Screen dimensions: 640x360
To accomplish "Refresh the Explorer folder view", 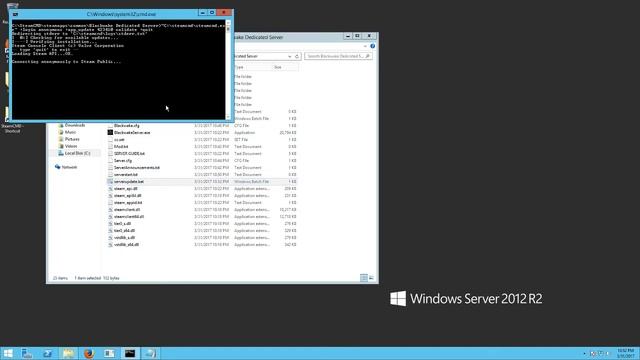I will pos(297,56).
